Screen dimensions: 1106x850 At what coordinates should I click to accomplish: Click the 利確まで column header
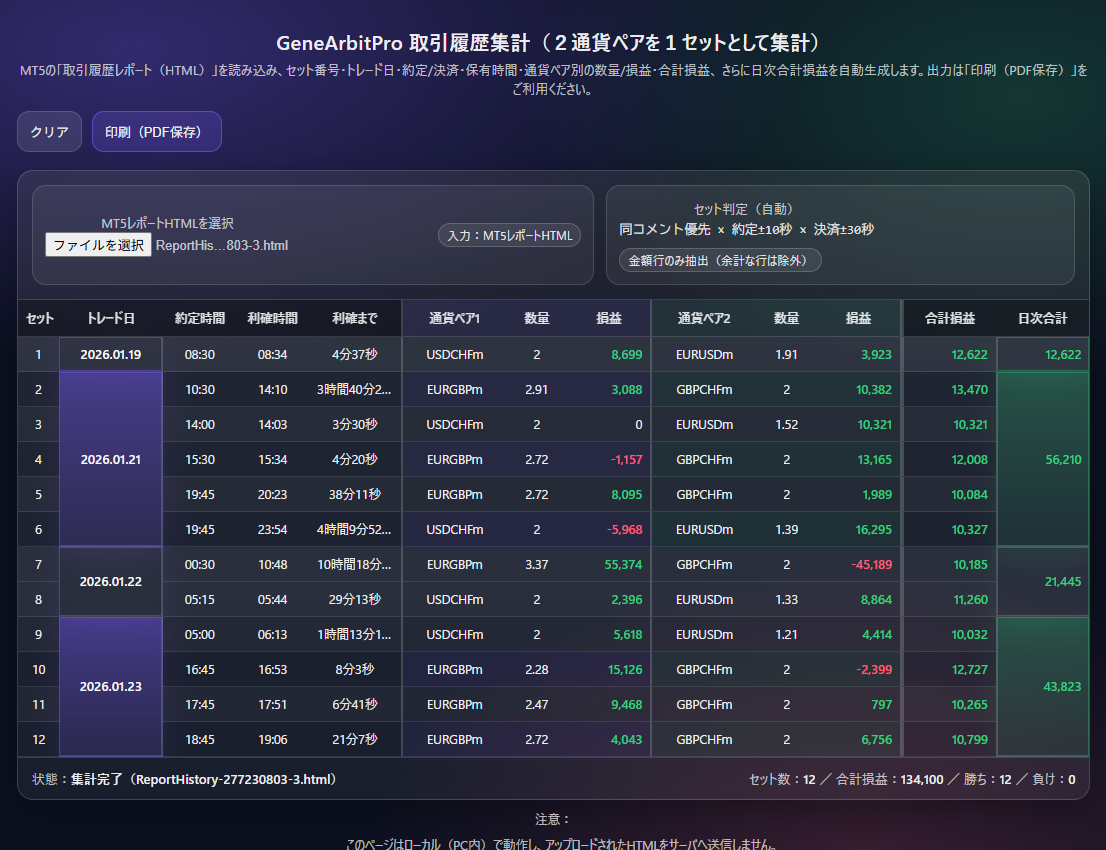355,319
